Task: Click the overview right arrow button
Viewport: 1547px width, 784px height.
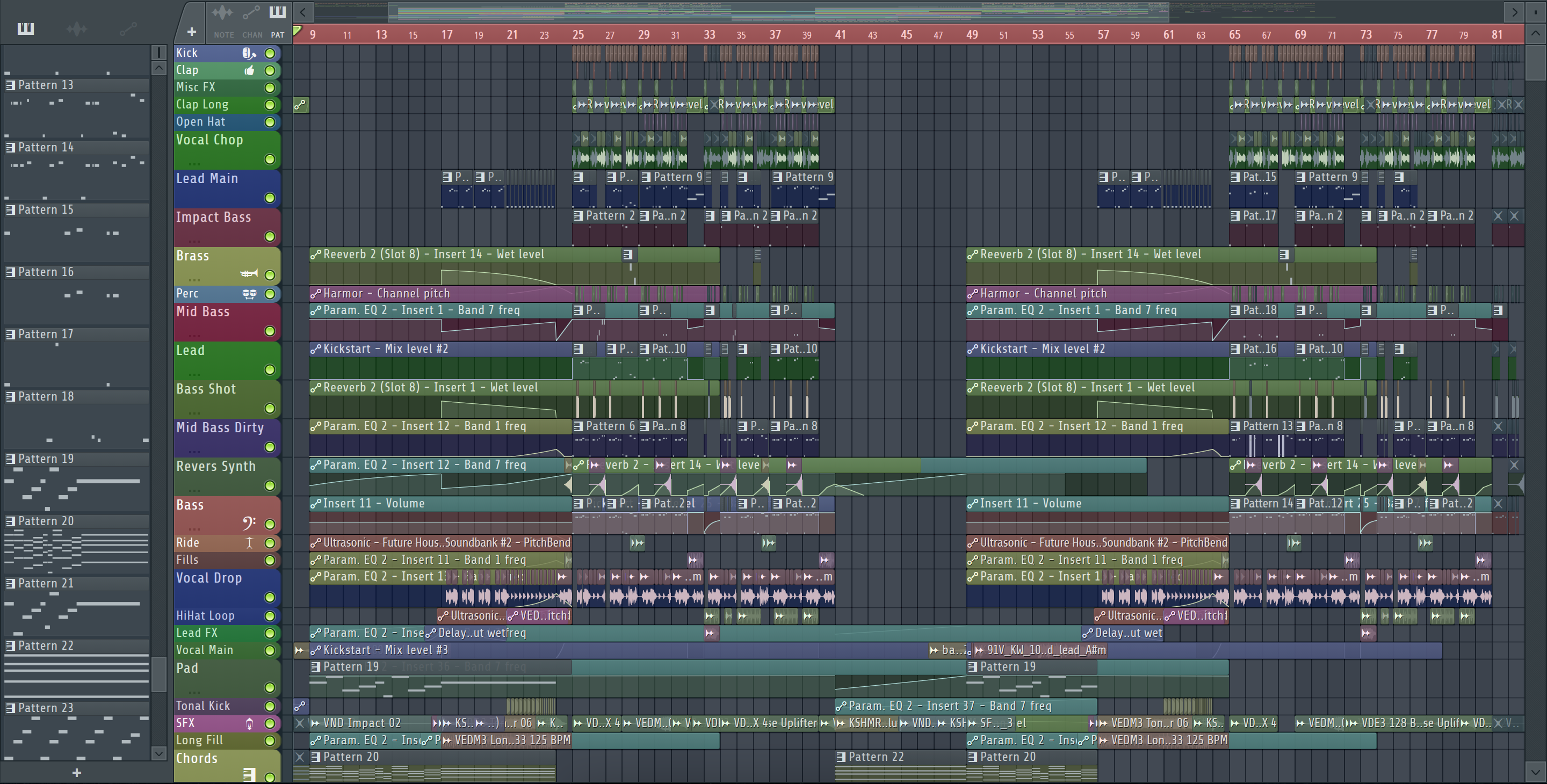Action: pos(1515,11)
